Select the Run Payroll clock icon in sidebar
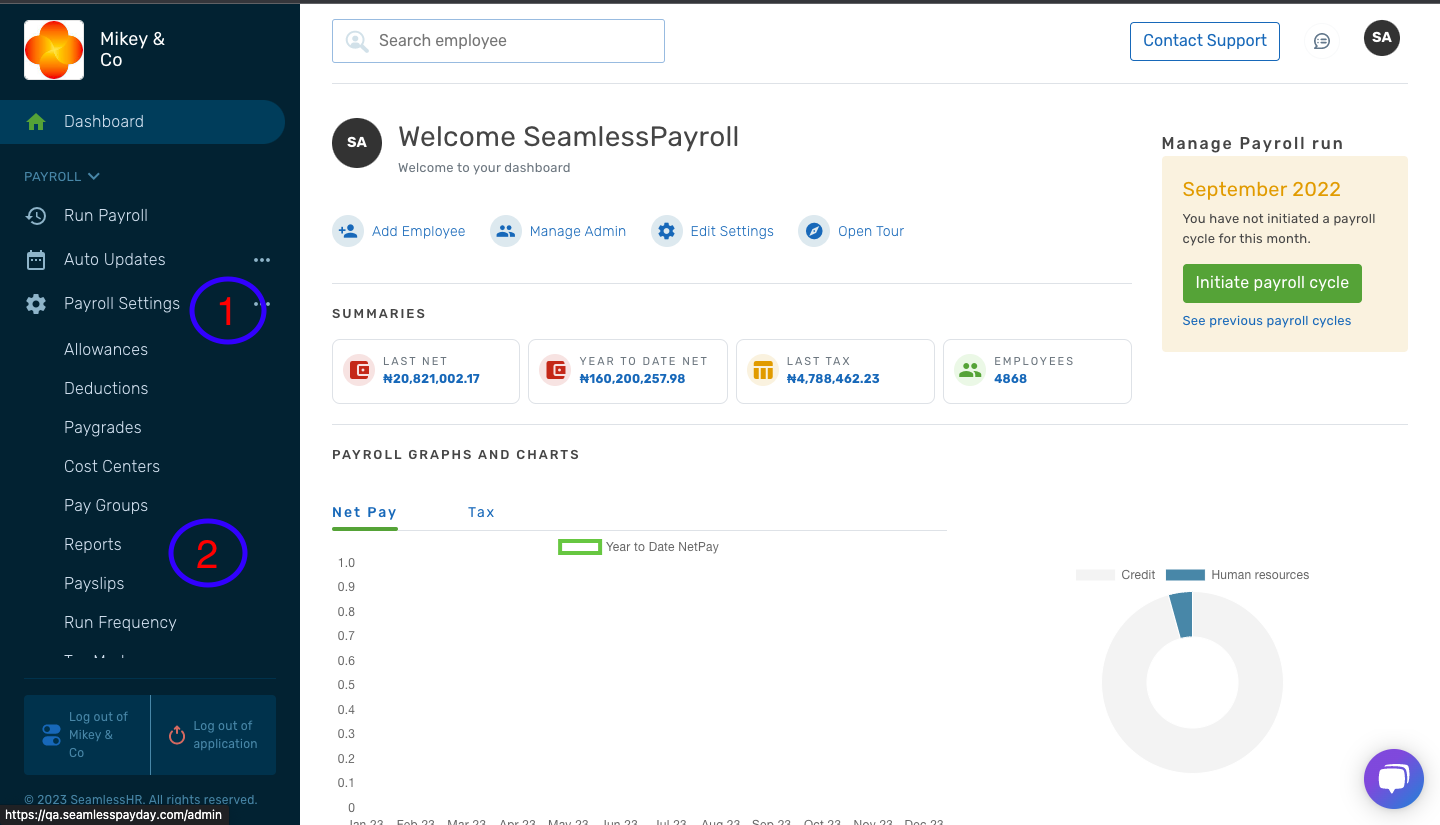This screenshot has width=1440, height=825. pyautogui.click(x=34, y=215)
